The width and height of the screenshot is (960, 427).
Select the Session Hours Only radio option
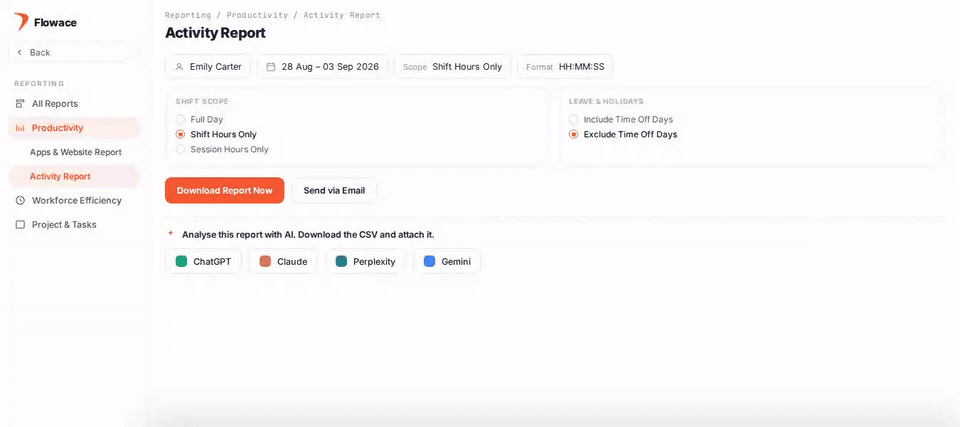180,149
